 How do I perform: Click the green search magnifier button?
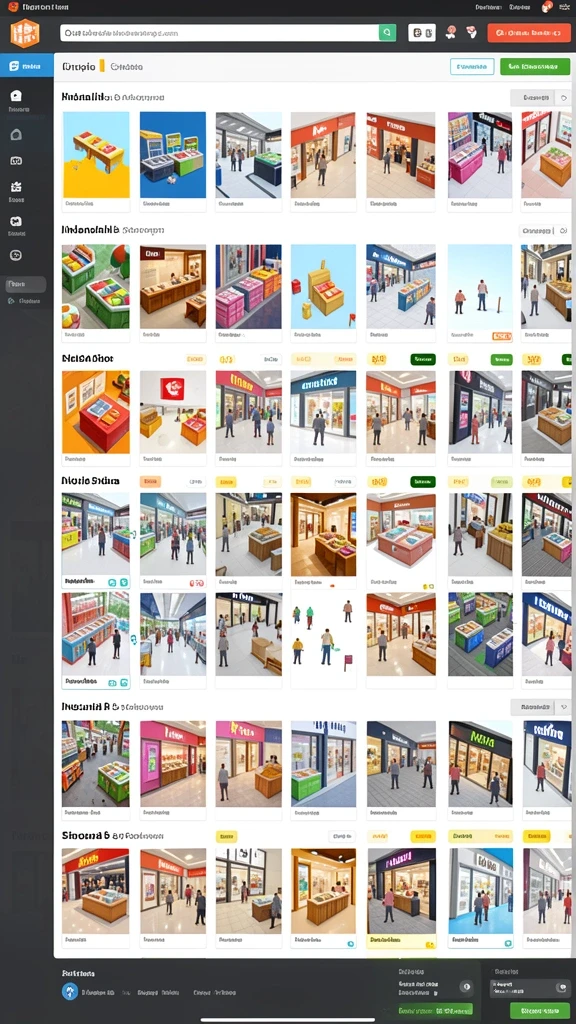click(387, 32)
